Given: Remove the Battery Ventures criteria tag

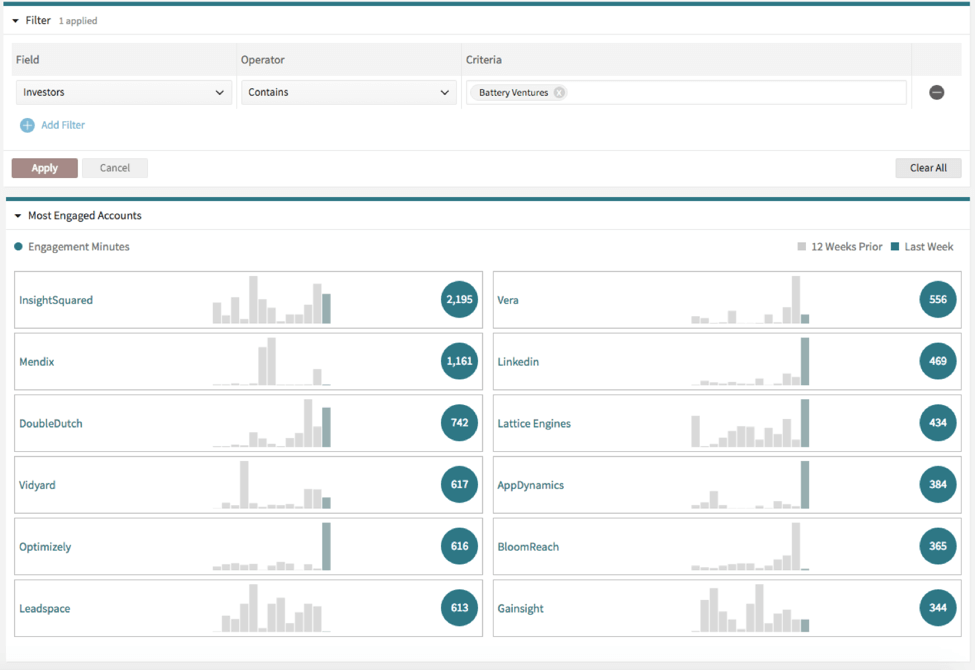Looking at the screenshot, I should click(x=559, y=93).
